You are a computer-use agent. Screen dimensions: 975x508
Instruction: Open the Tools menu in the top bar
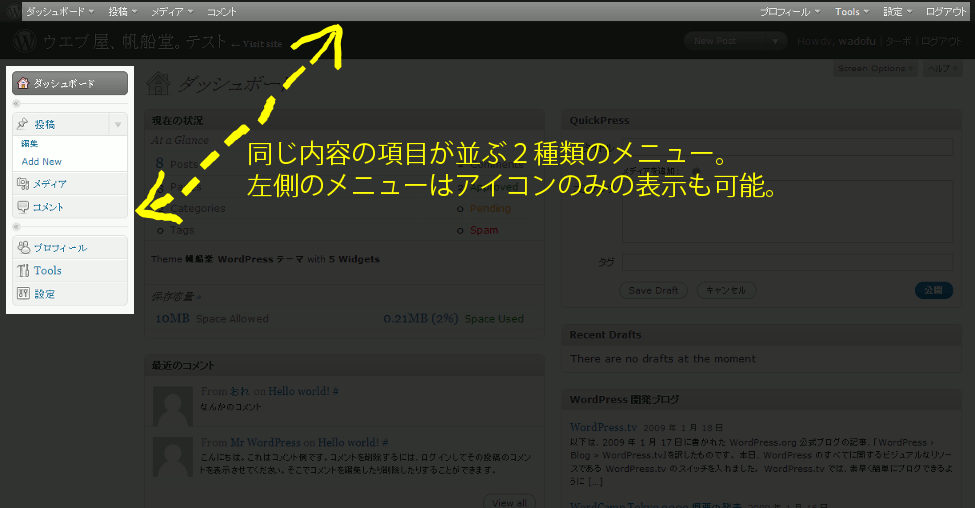coord(852,12)
